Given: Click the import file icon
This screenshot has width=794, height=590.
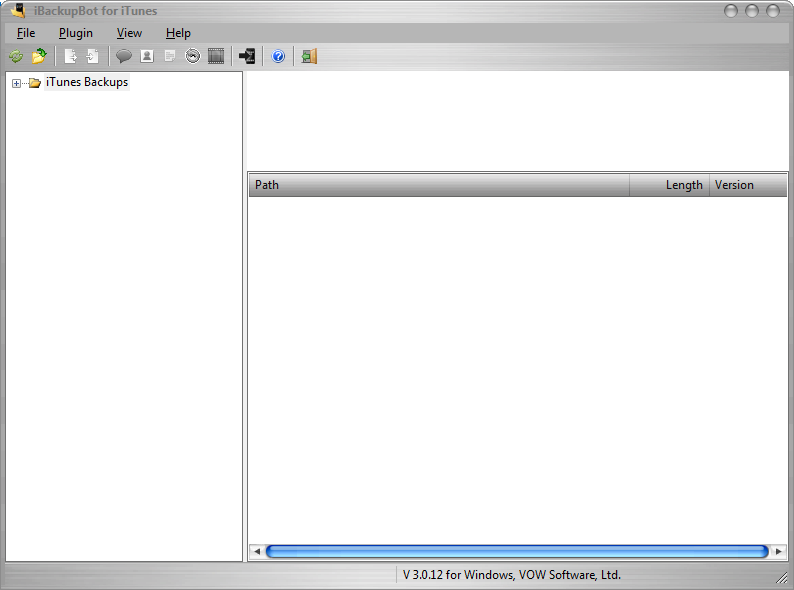Looking at the screenshot, I should [93, 56].
